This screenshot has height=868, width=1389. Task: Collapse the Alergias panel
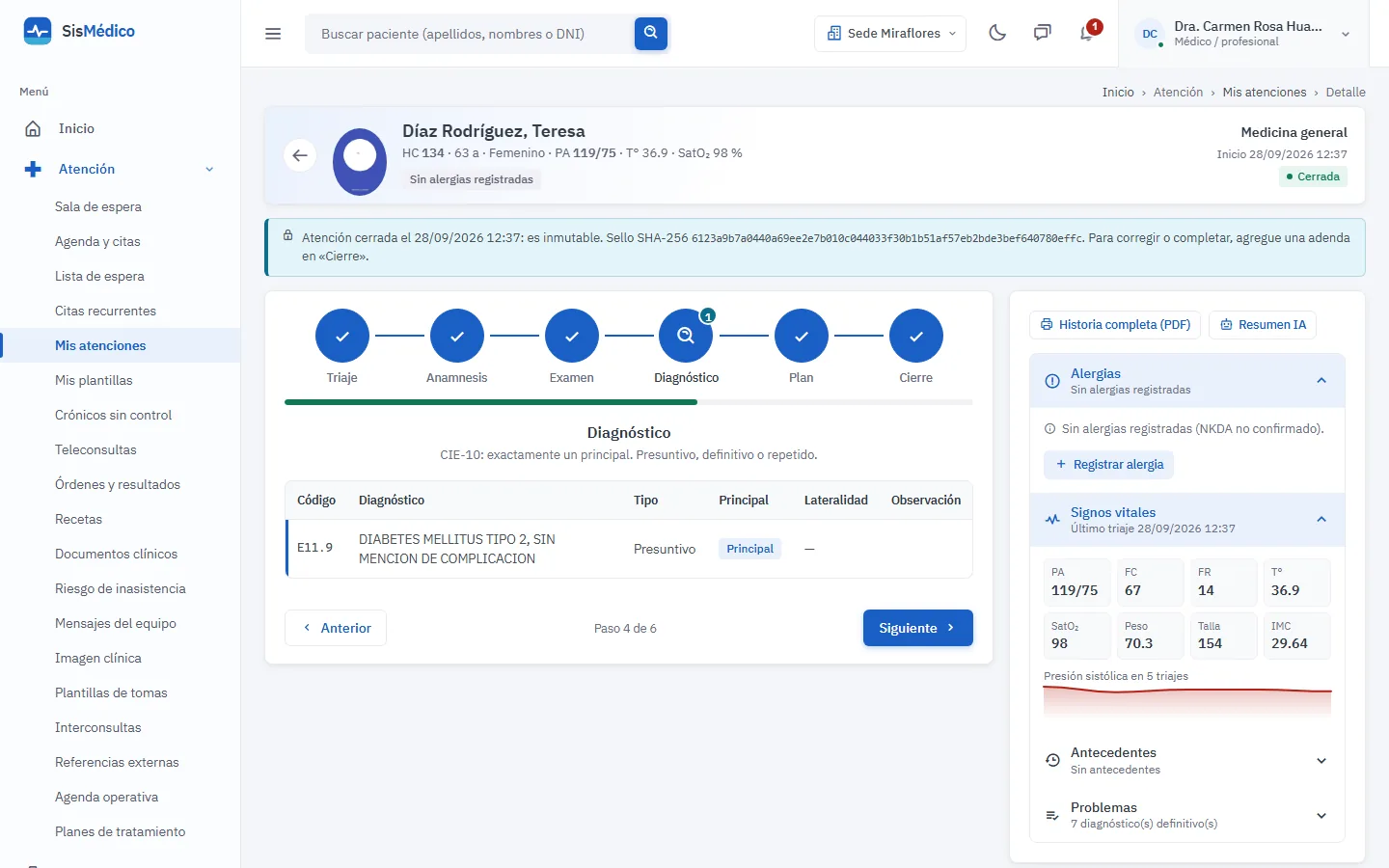(1321, 380)
